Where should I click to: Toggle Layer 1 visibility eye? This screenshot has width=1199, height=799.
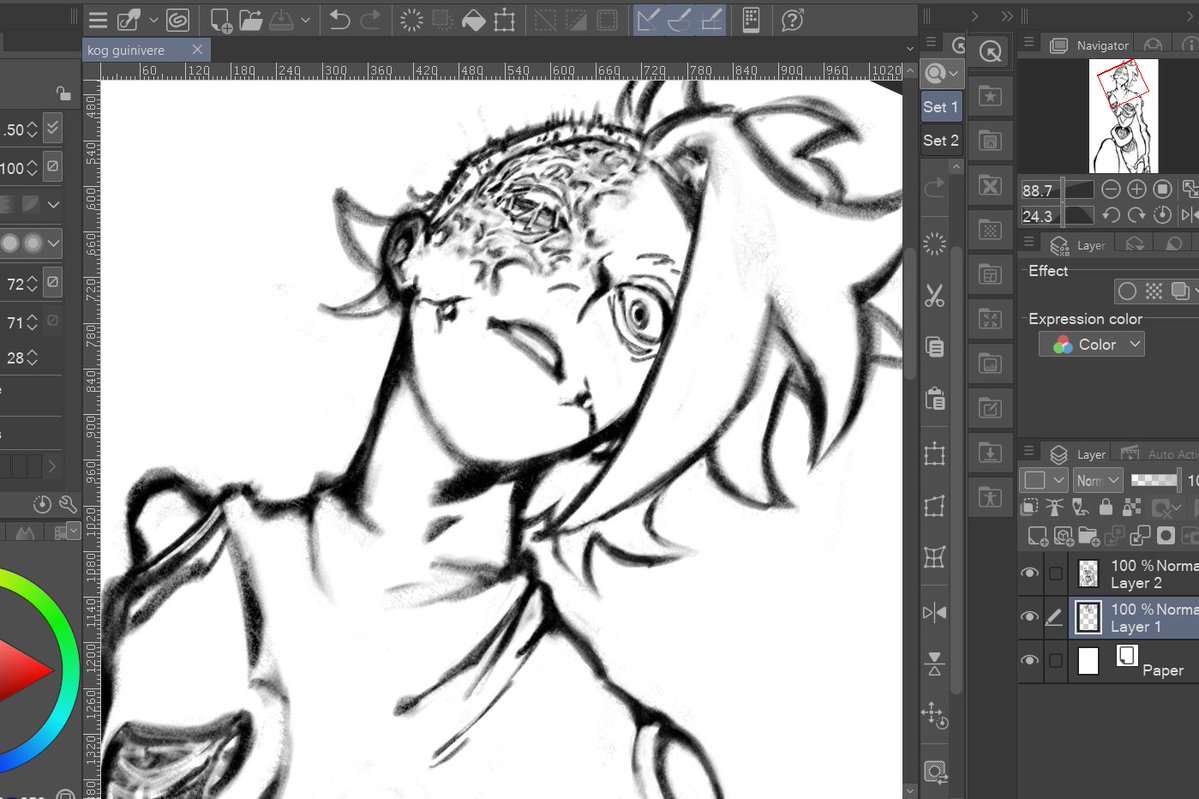point(1030,616)
